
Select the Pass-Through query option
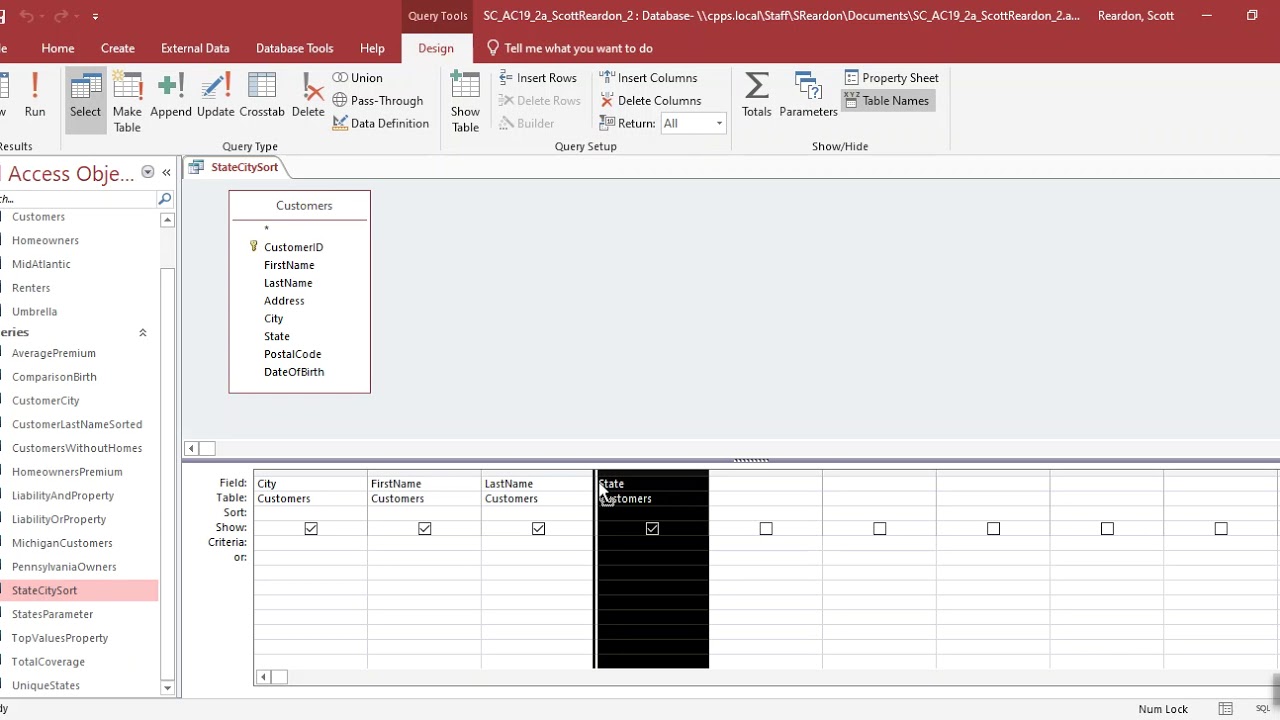378,100
